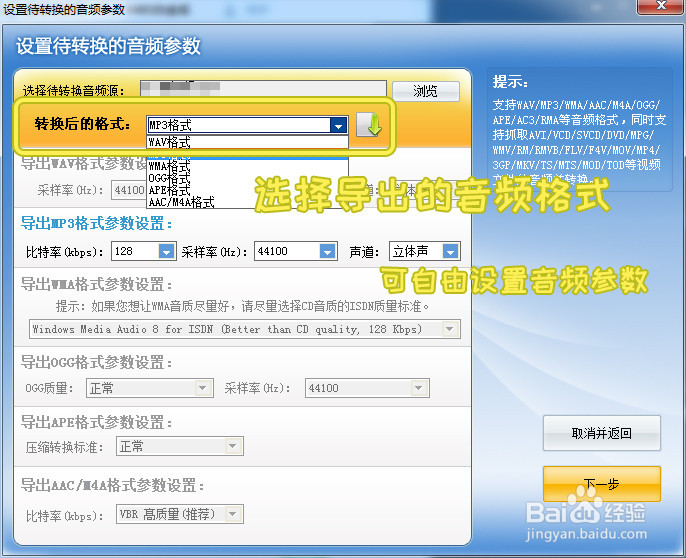Click the 导出AAC/M4A格式参数设置 heading
Screen dimensions: 686x558
point(112,485)
